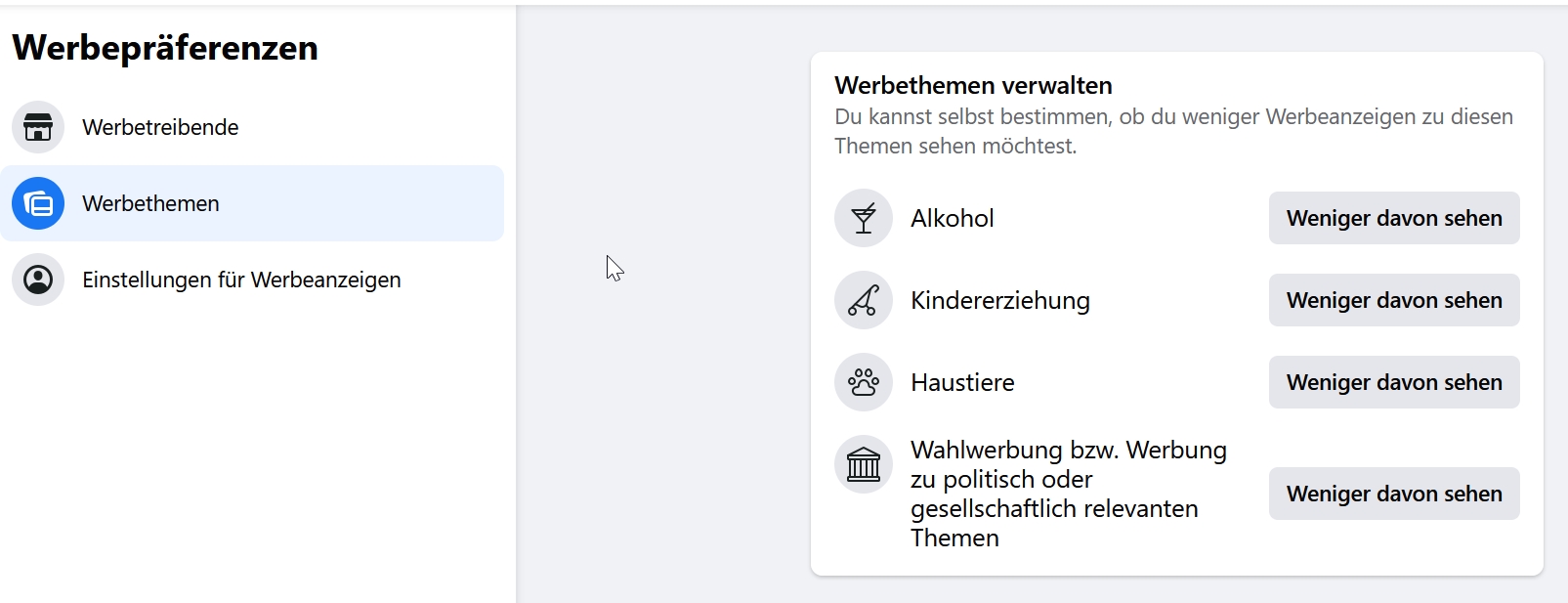This screenshot has width=1568, height=603.
Task: Go to Einstellungen für Werbeanzeigen label
Action: click(241, 280)
